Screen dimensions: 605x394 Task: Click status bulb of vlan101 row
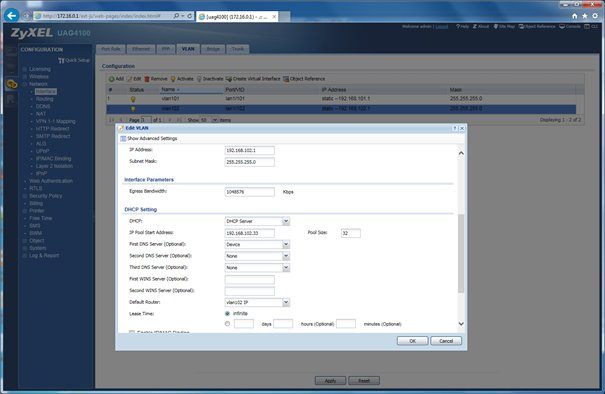133,99
